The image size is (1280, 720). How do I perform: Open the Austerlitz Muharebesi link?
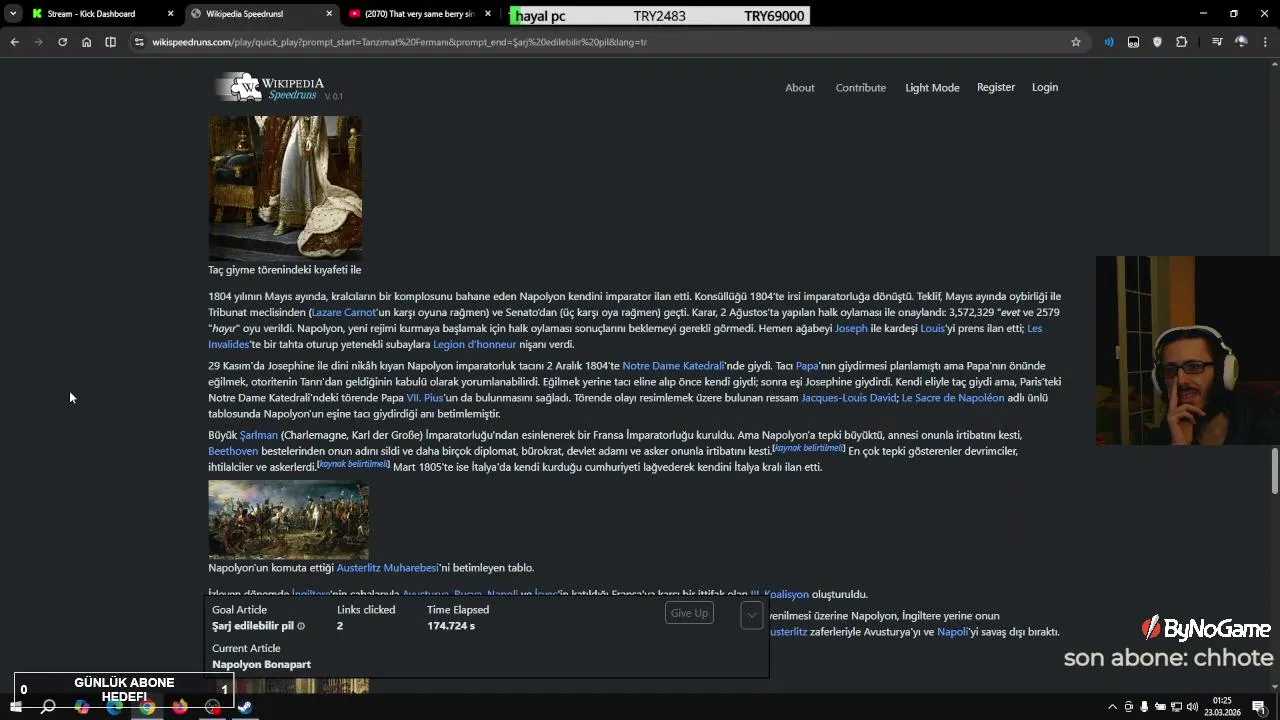387,568
